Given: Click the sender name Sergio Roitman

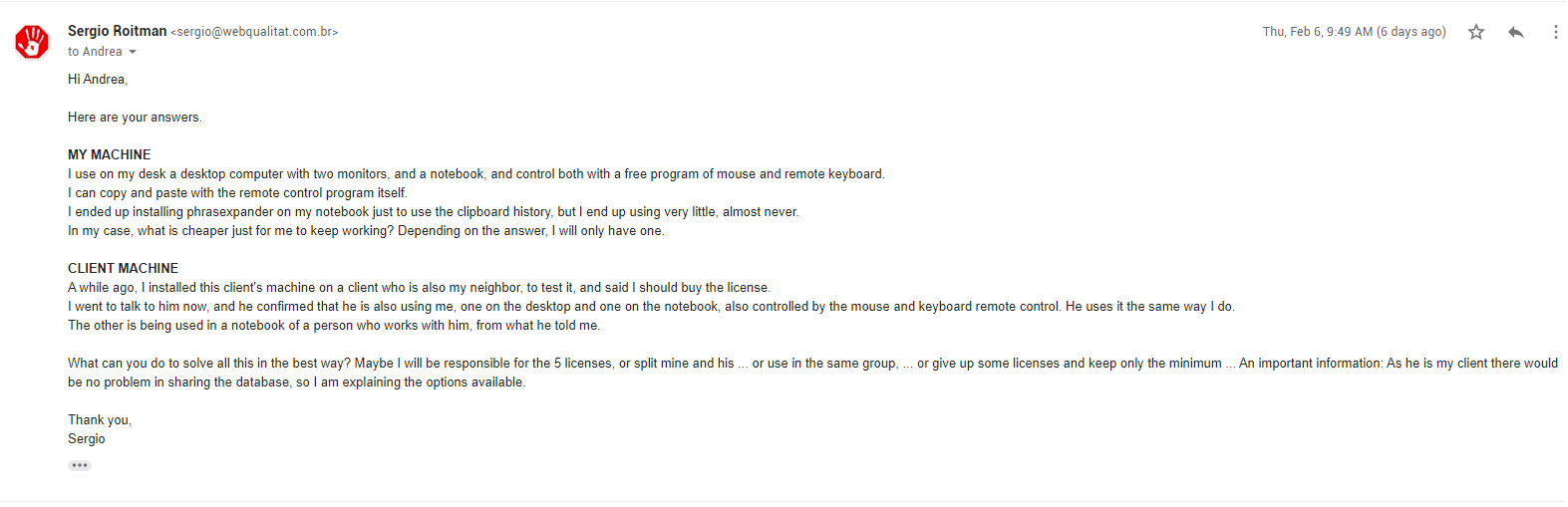Looking at the screenshot, I should 117,31.
